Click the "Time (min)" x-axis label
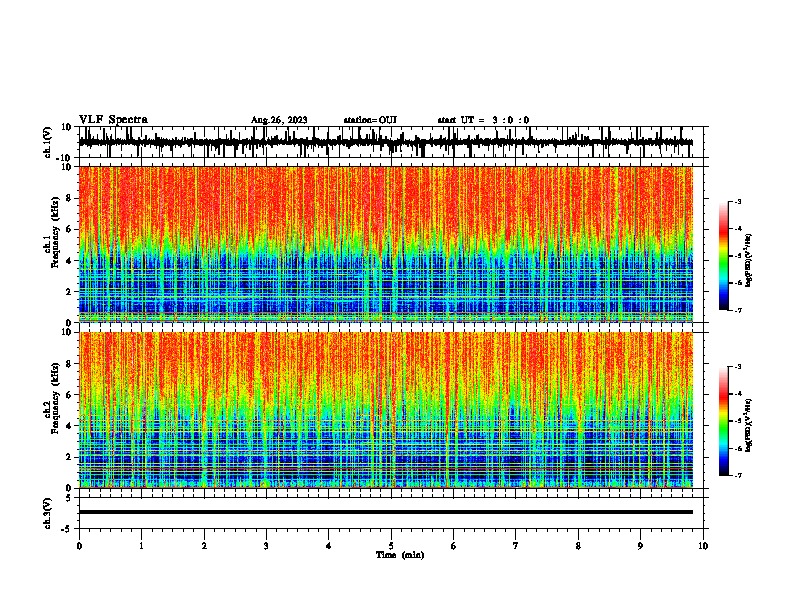Image resolution: width=792 pixels, height=612 pixels. click(x=400, y=555)
